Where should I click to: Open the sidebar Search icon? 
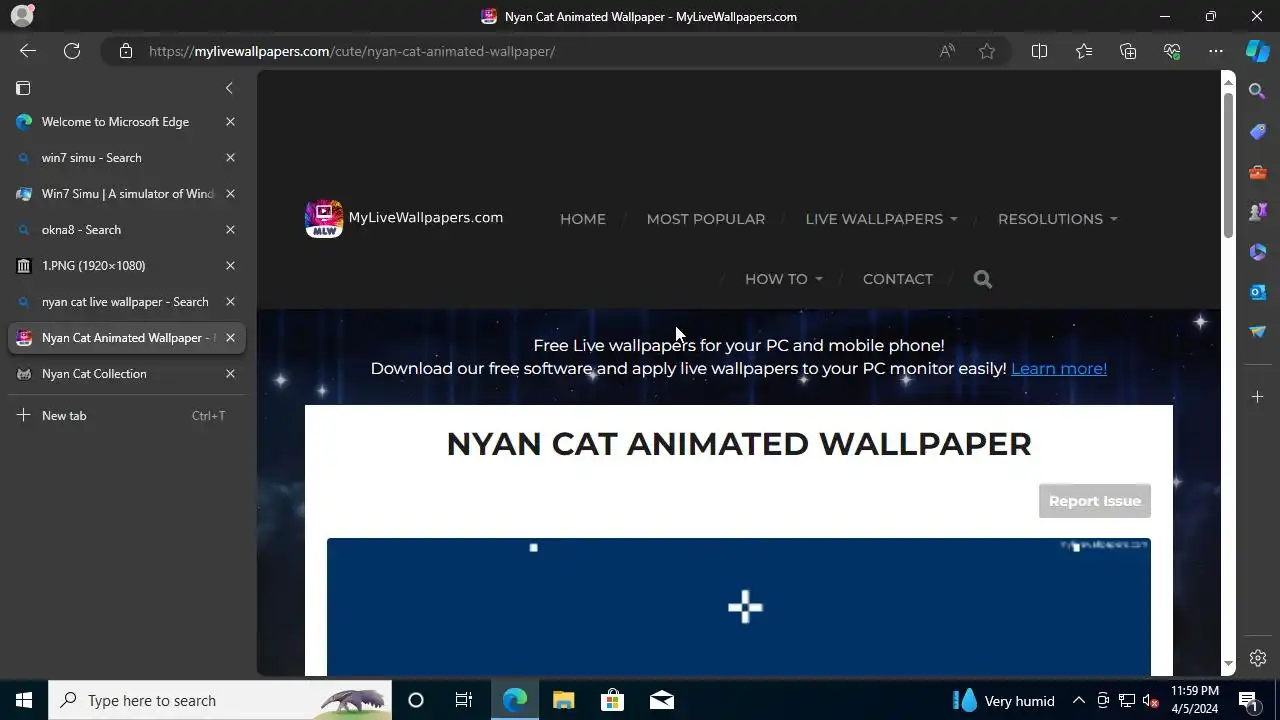pyautogui.click(x=1258, y=92)
